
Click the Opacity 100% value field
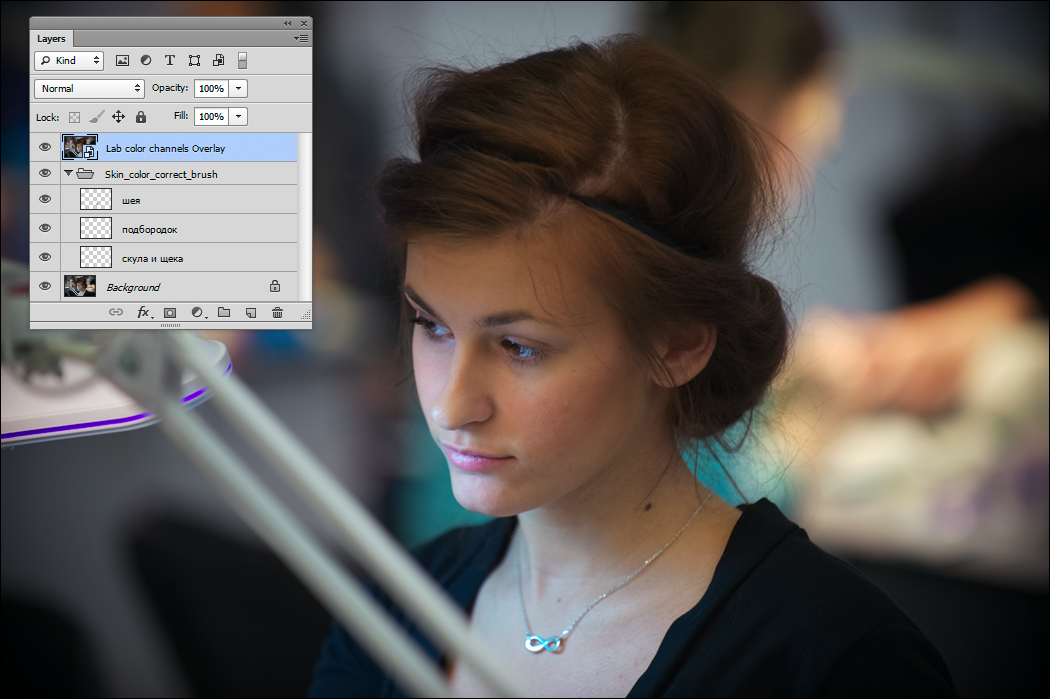tap(212, 88)
